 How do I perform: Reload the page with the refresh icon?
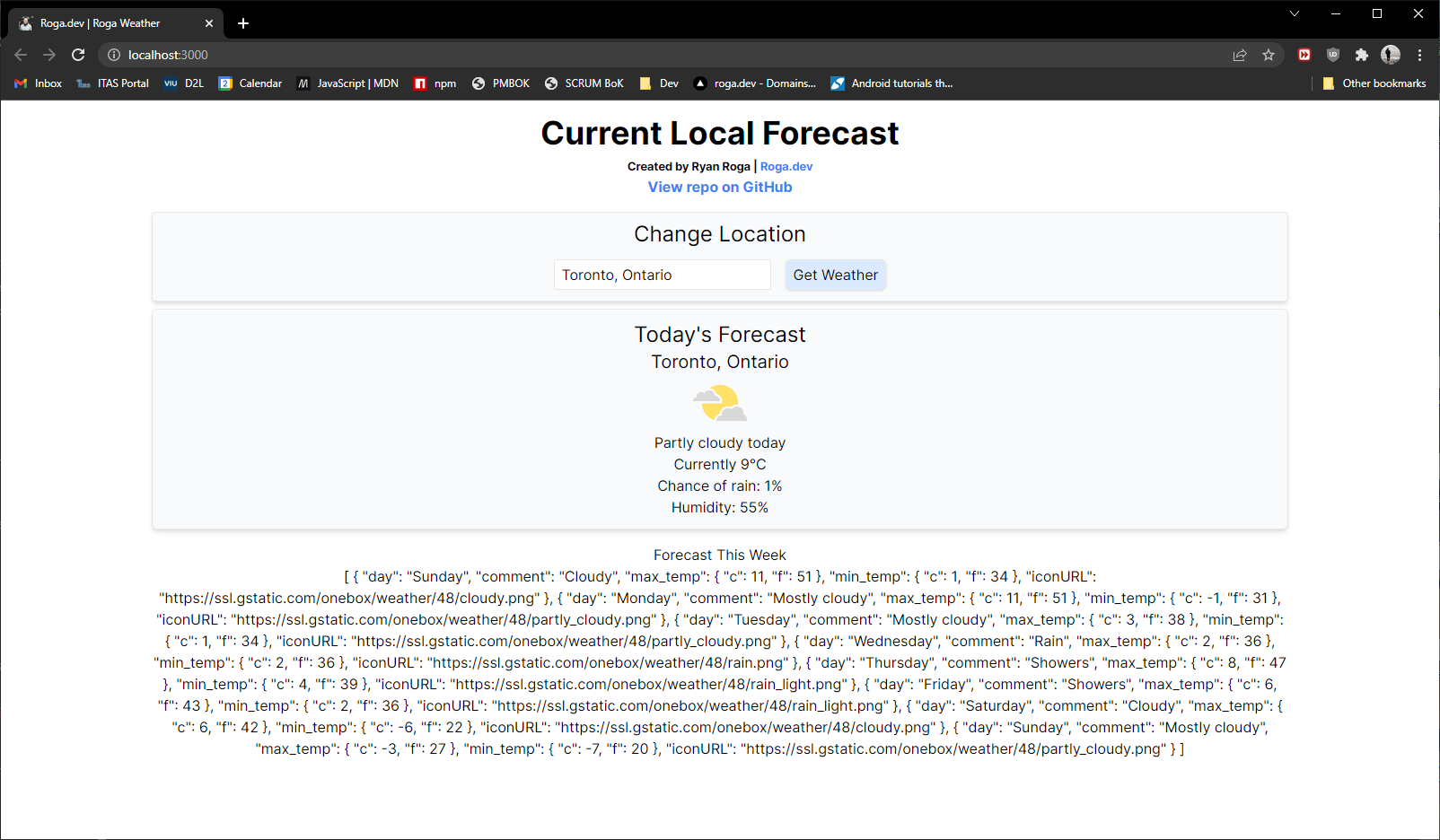pyautogui.click(x=78, y=55)
